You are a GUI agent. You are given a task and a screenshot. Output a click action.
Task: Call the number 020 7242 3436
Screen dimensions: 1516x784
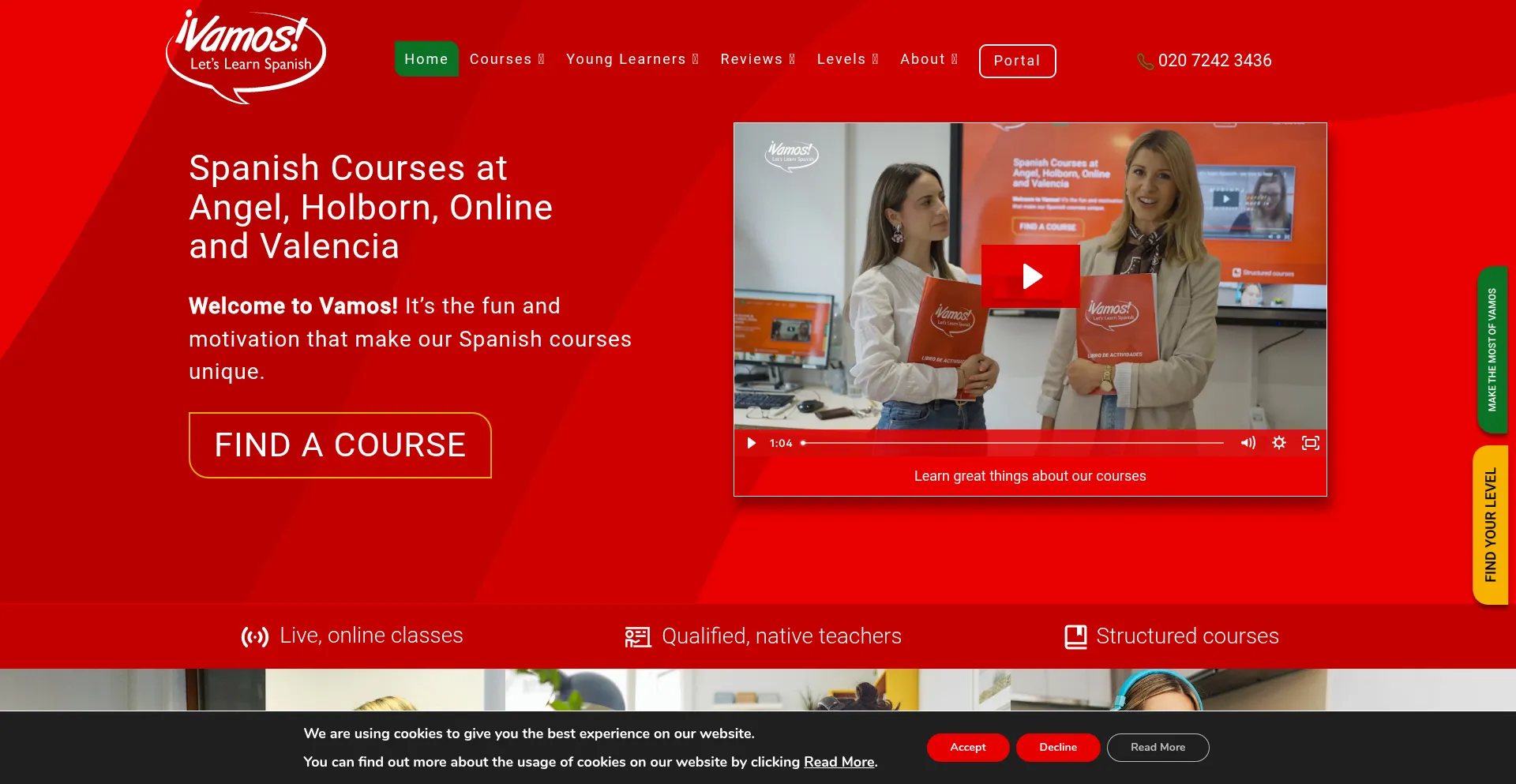click(1214, 61)
